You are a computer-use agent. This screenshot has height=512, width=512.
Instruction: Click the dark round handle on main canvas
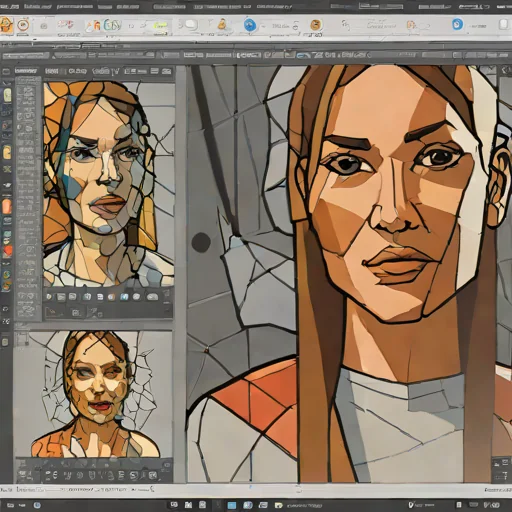click(x=201, y=242)
